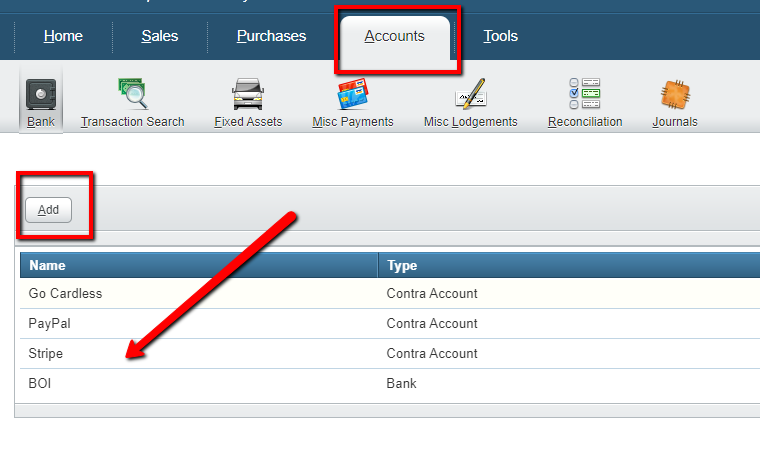This screenshot has height=462, width=760.
Task: Sort by the Type column header
Action: coord(401,266)
